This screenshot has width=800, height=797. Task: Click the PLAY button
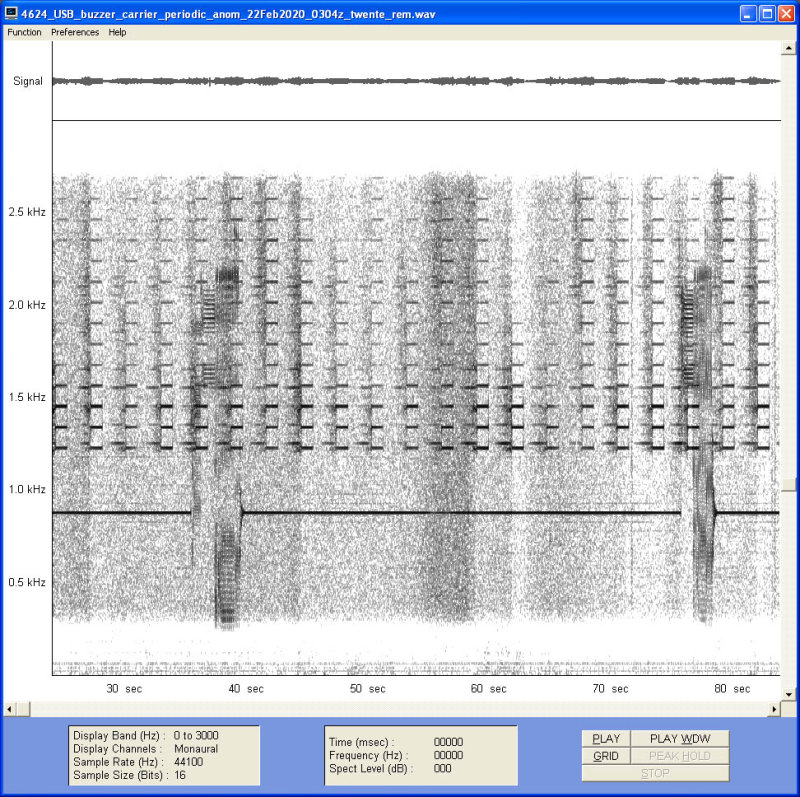606,738
